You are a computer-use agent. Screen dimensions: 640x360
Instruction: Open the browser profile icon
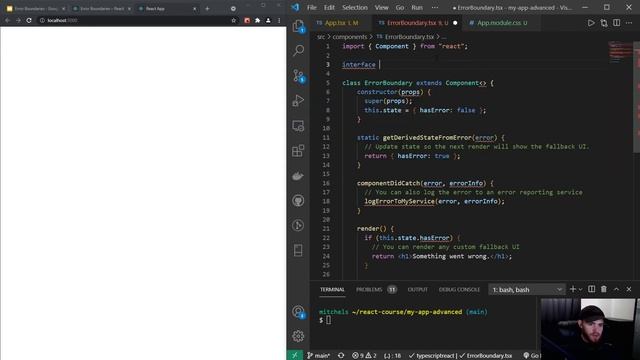coord(268,20)
